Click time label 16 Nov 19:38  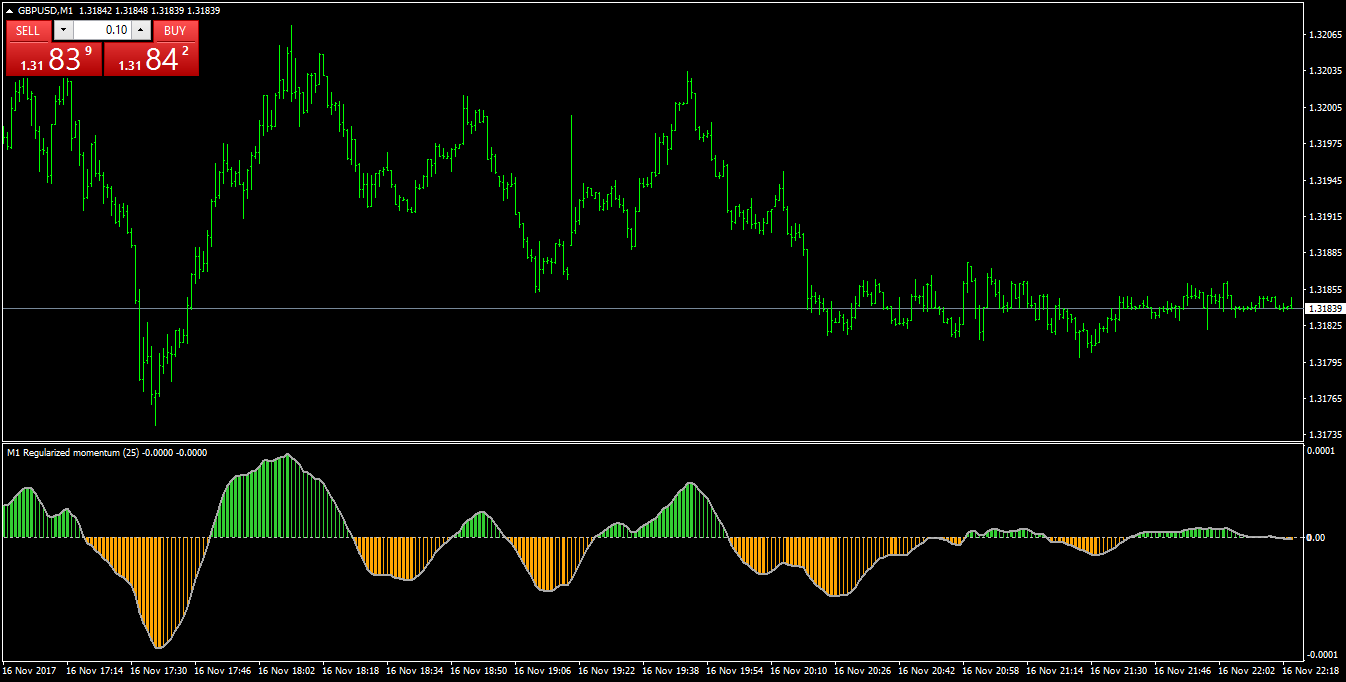[671, 671]
